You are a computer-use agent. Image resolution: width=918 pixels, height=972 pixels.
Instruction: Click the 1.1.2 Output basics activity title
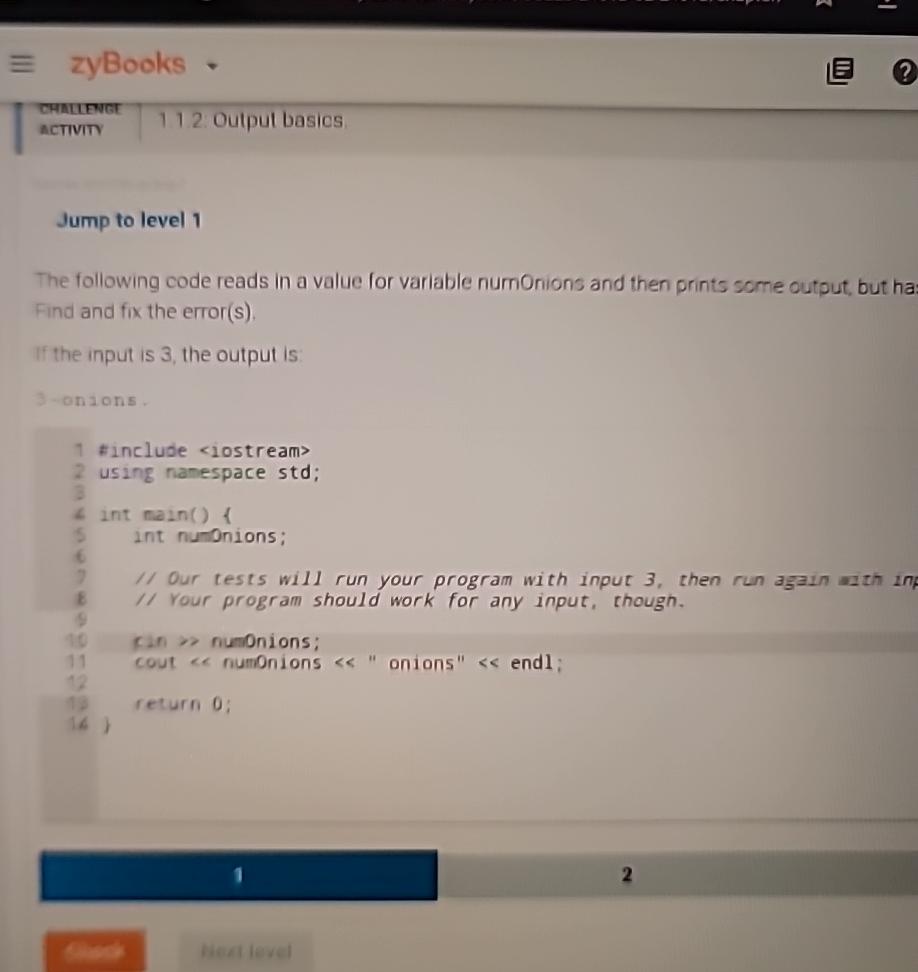pyautogui.click(x=251, y=119)
